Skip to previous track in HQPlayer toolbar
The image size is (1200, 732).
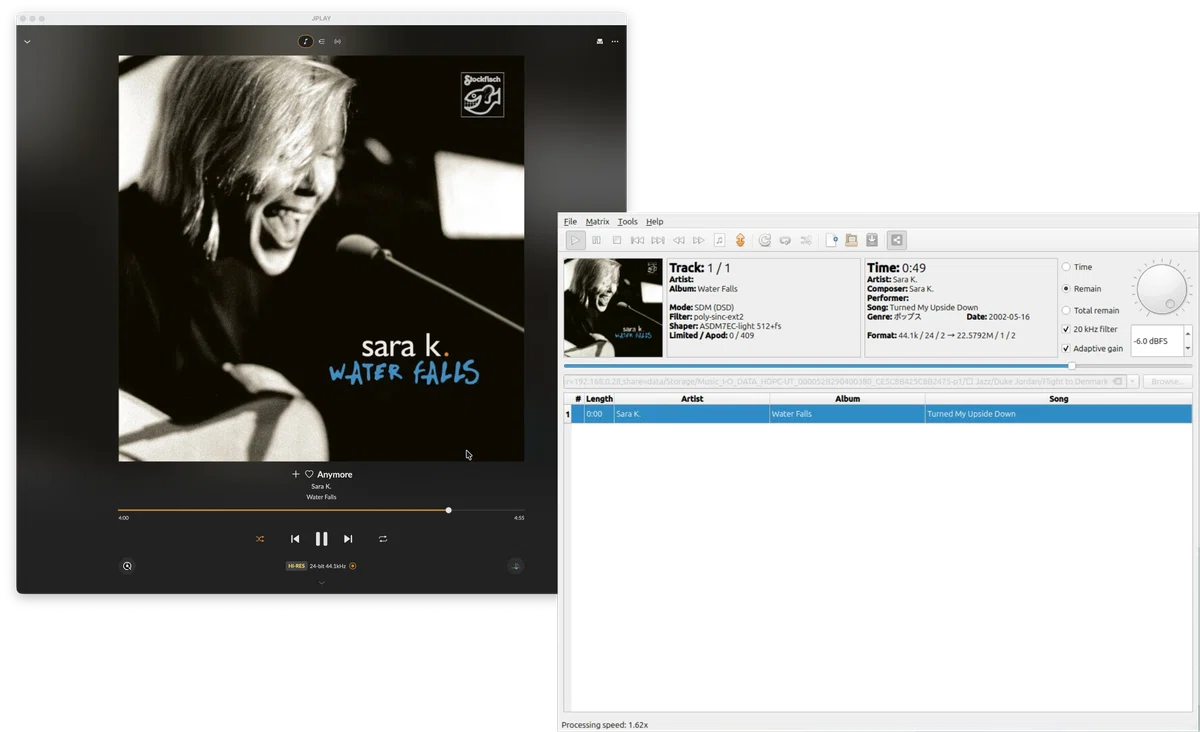637,240
